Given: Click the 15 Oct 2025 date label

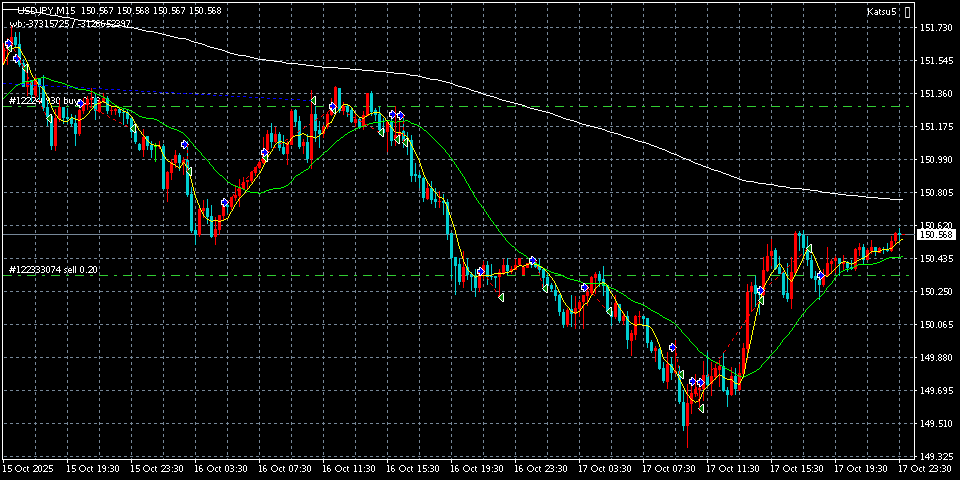Looking at the screenshot, I should (27, 468).
